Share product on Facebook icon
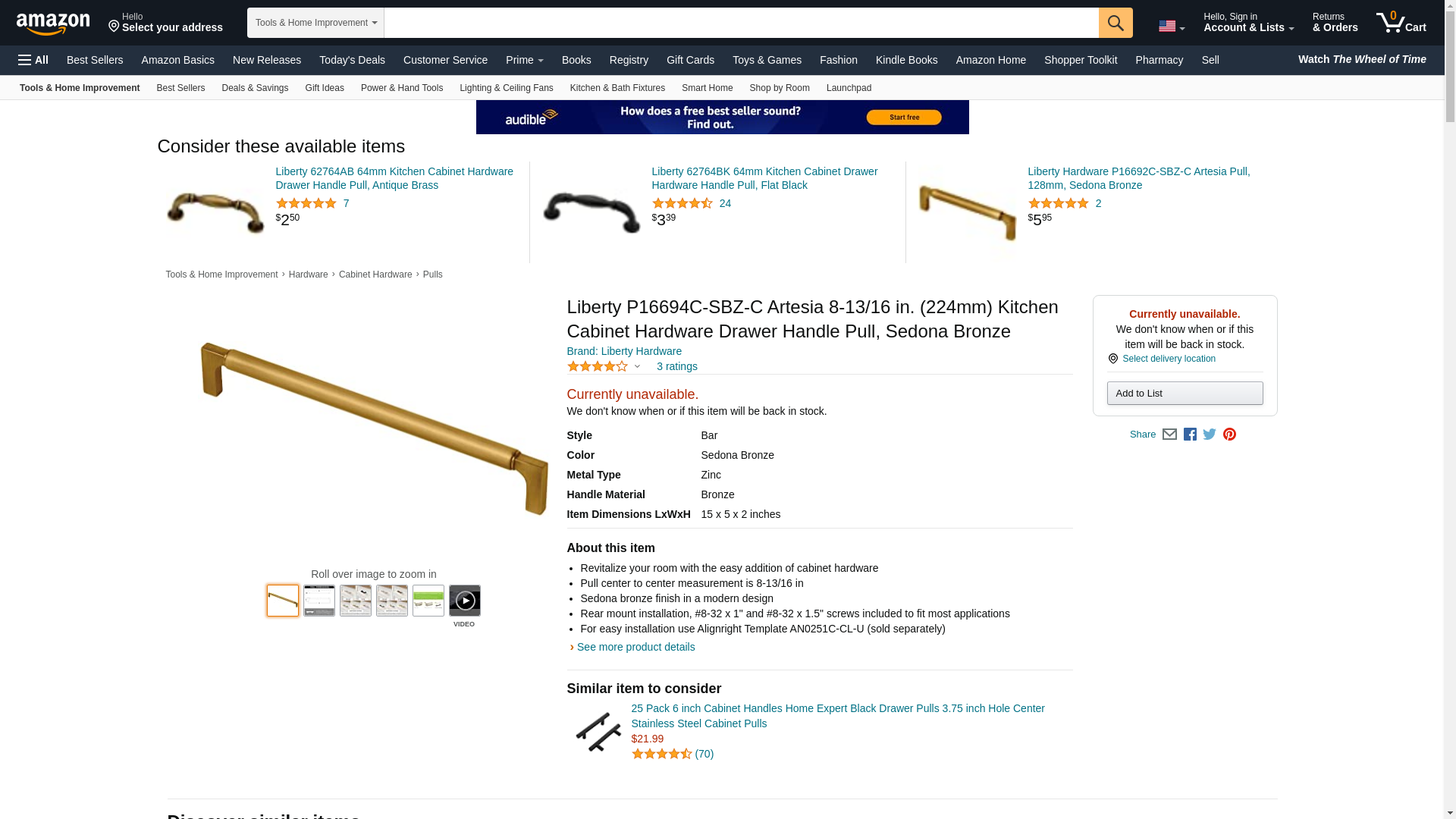This screenshot has height=819, width=1456. pos(1190,435)
